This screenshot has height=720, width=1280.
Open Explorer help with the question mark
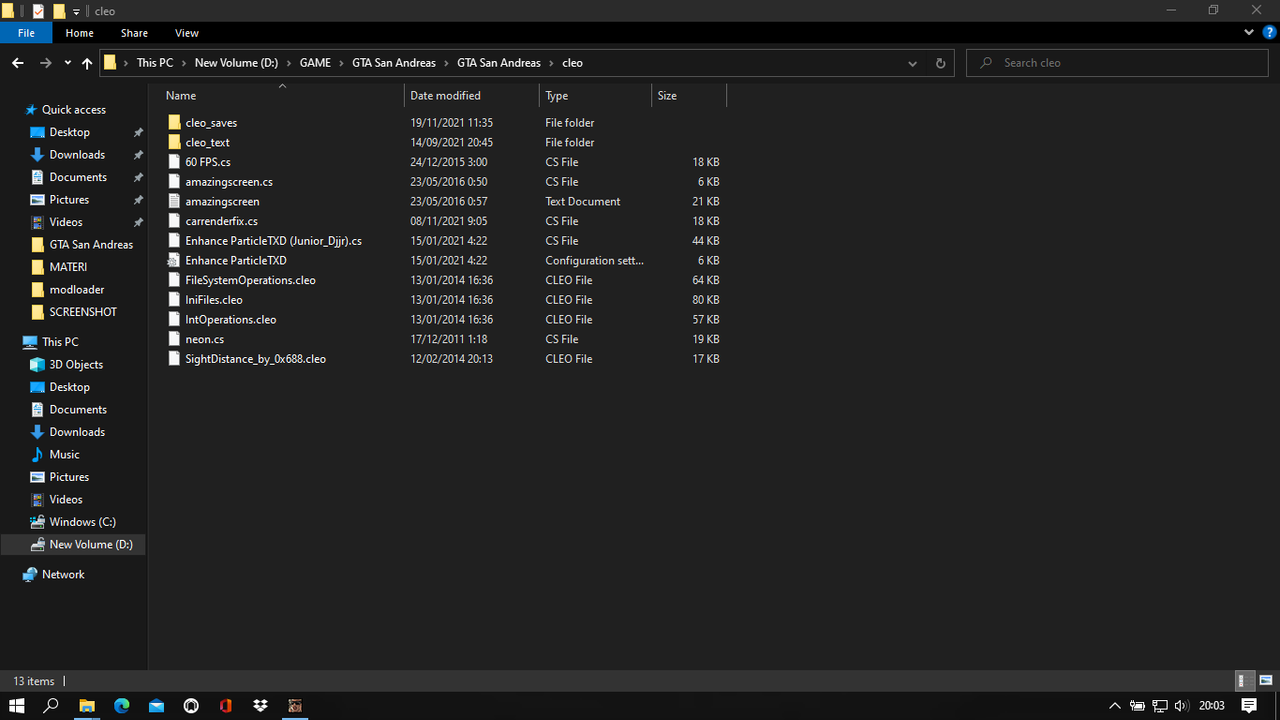[x=1269, y=33]
